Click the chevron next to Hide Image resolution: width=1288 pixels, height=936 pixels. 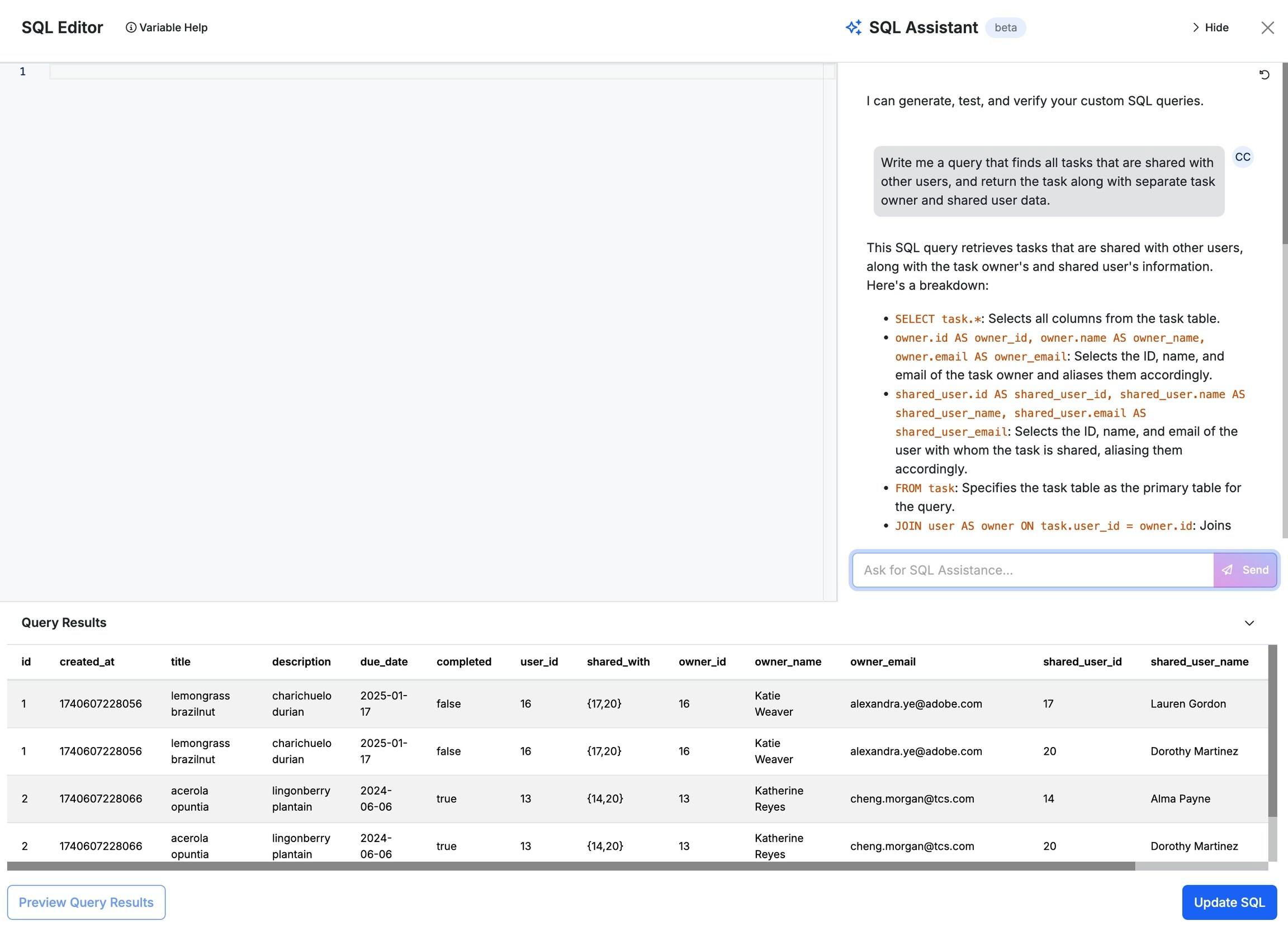(1195, 27)
